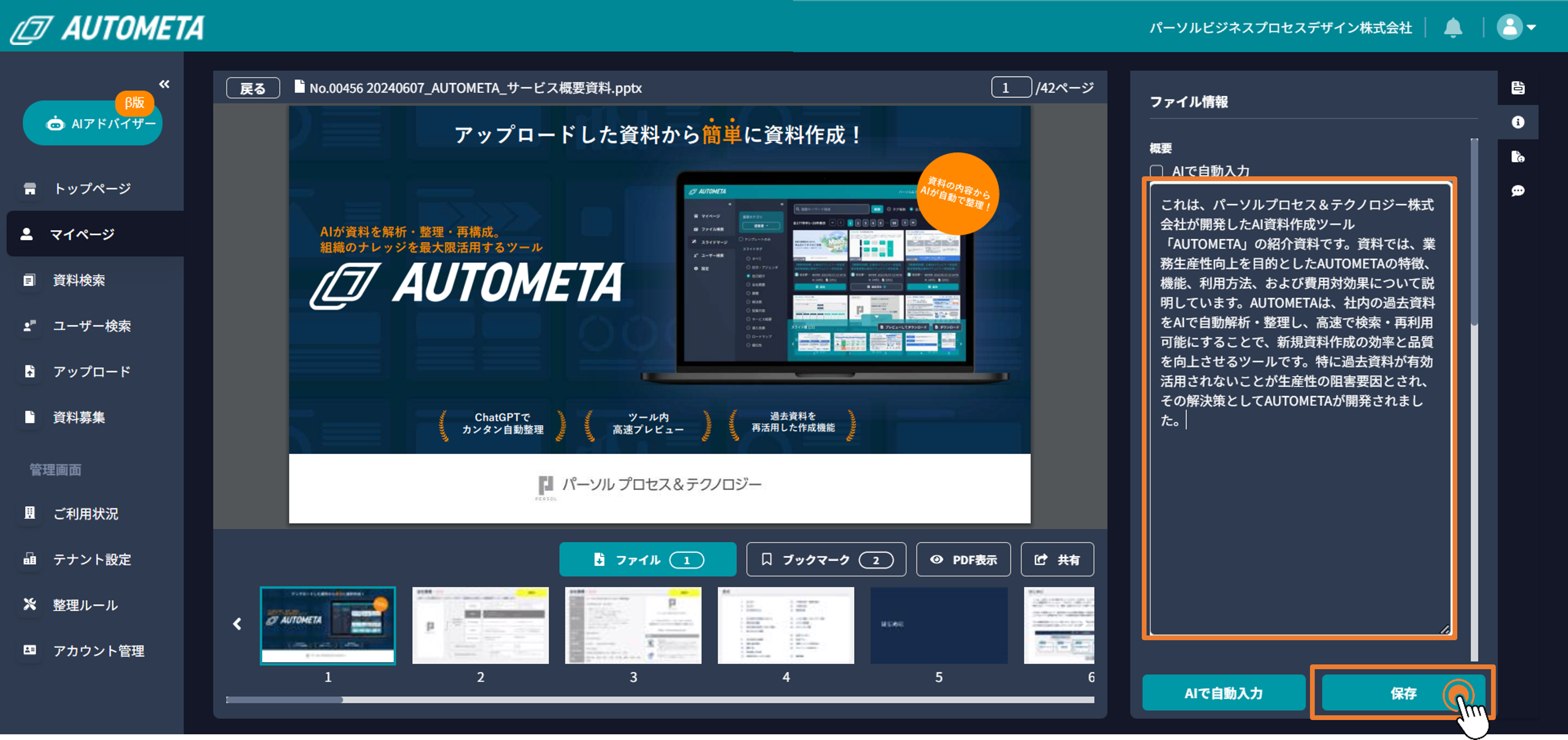Click the 共有 share button

1057,559
